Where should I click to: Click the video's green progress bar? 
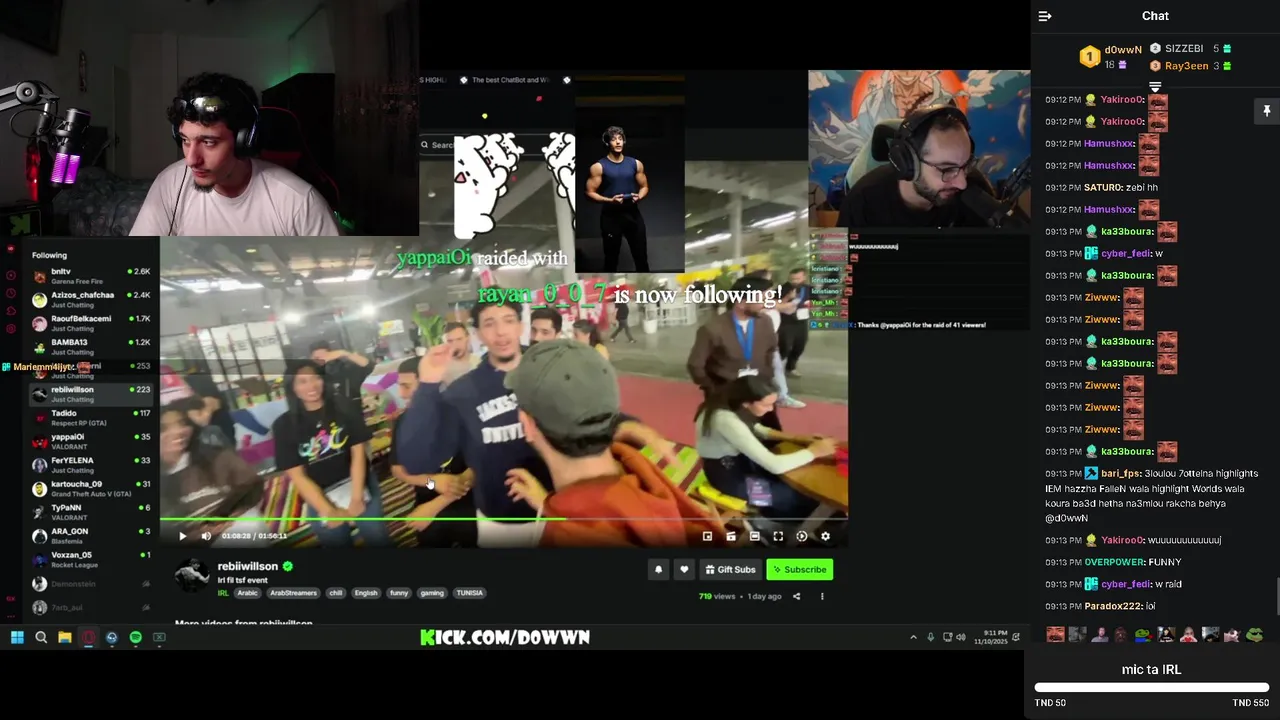[x=504, y=519]
